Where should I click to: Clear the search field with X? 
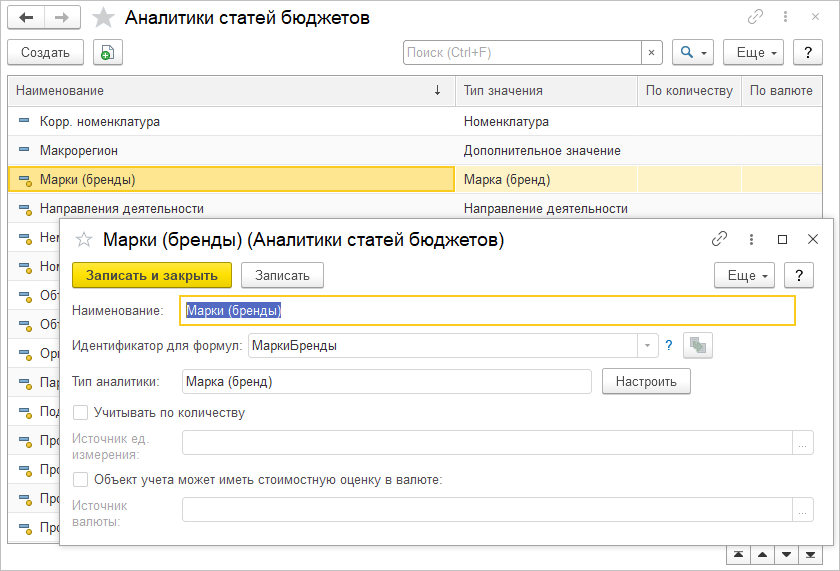[652, 53]
